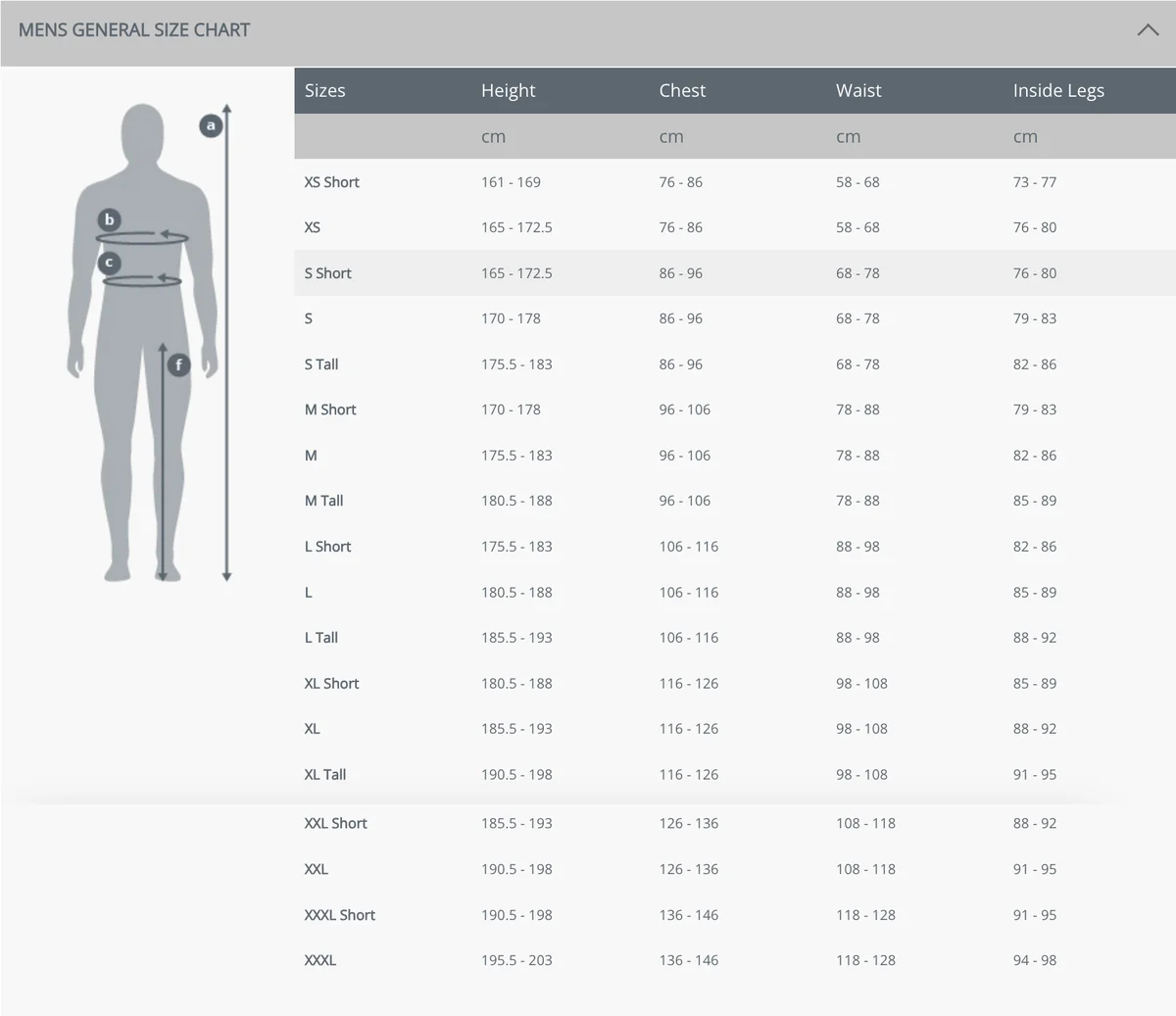The height and width of the screenshot is (1016, 1176).
Task: Click the chest measurement ring on figure
Action: coord(142,237)
